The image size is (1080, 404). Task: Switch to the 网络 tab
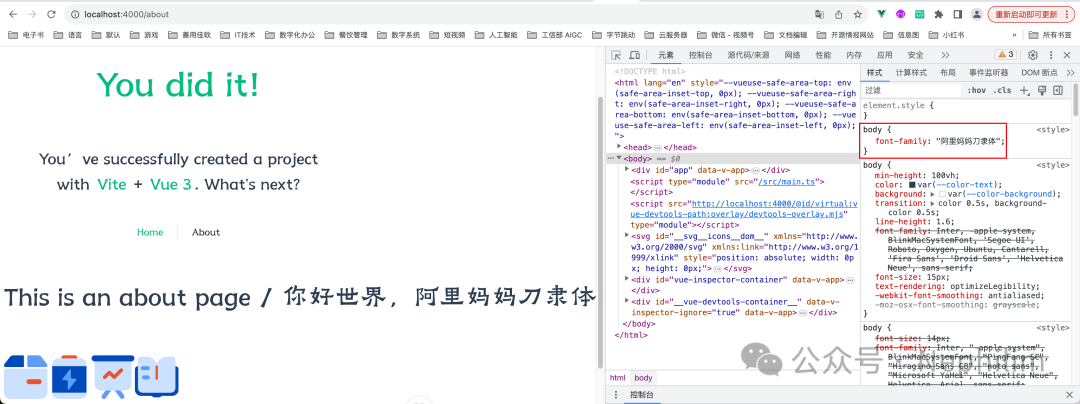point(792,55)
